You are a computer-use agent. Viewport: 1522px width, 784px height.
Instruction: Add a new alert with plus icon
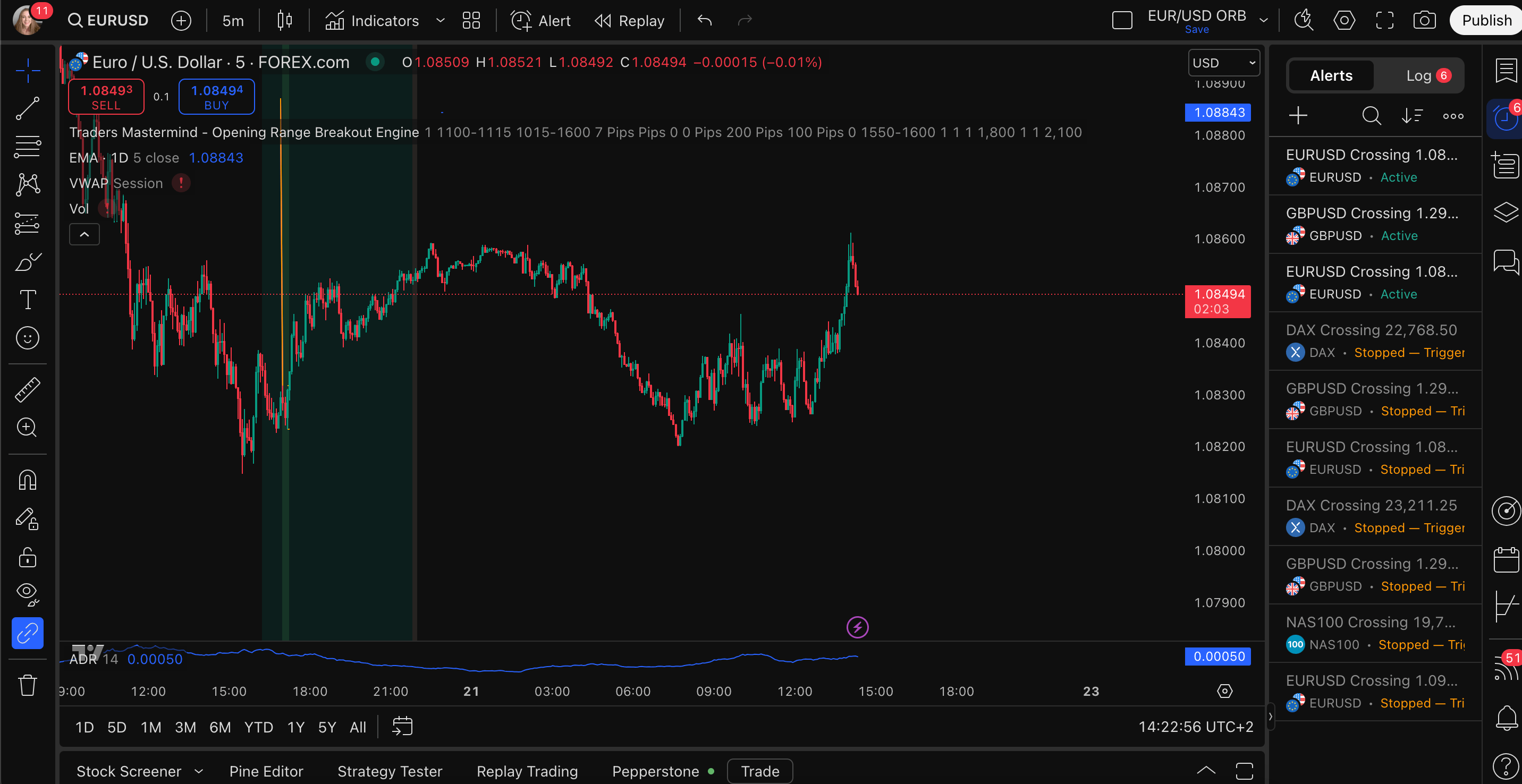[x=1298, y=116]
